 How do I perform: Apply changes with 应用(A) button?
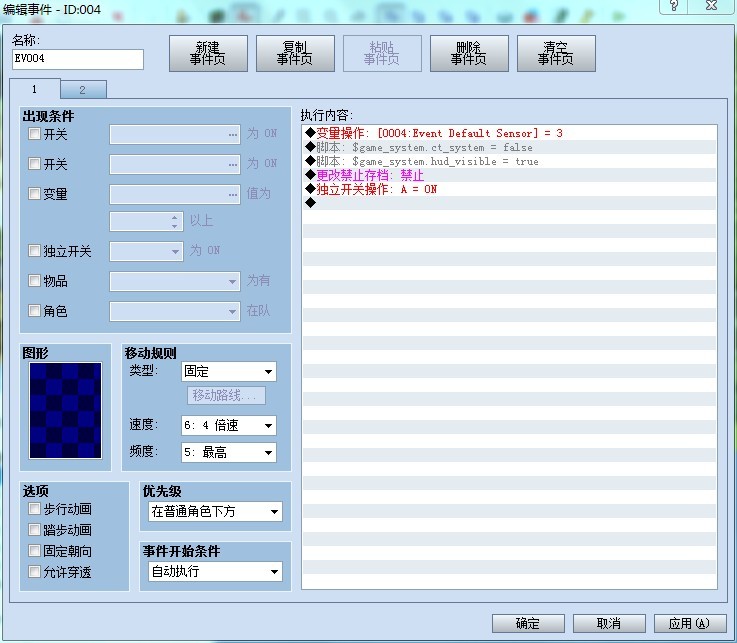690,624
